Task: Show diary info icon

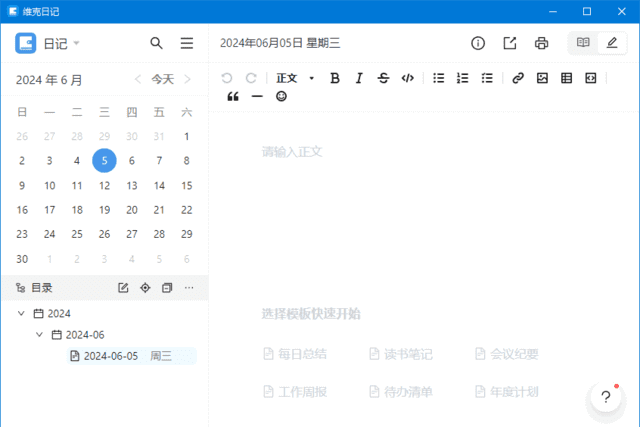Action: click(478, 43)
